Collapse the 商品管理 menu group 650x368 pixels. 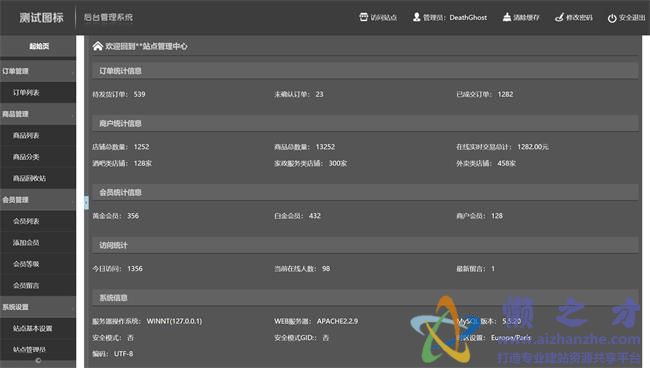point(38,114)
